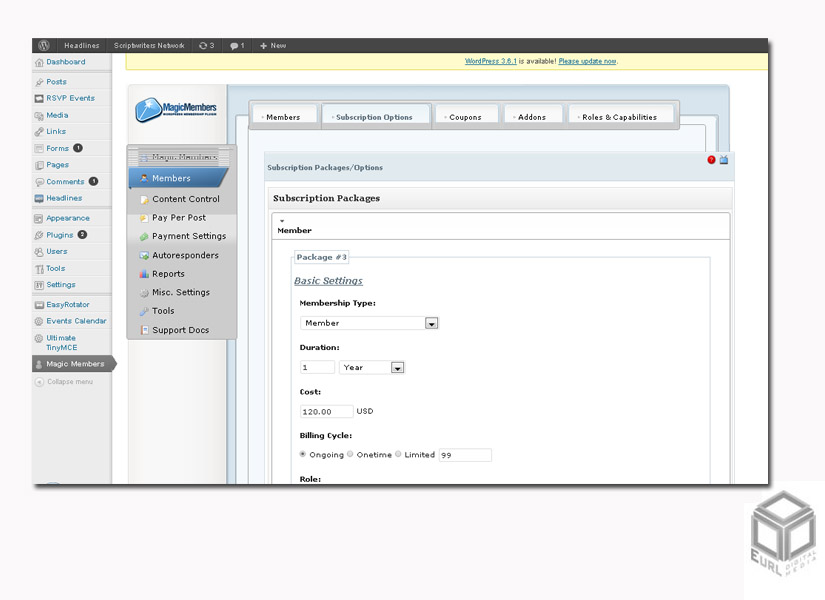Viewport: 825px width, 600px height.
Task: Click the Appearance sidebar icon
Action: pyautogui.click(x=39, y=218)
